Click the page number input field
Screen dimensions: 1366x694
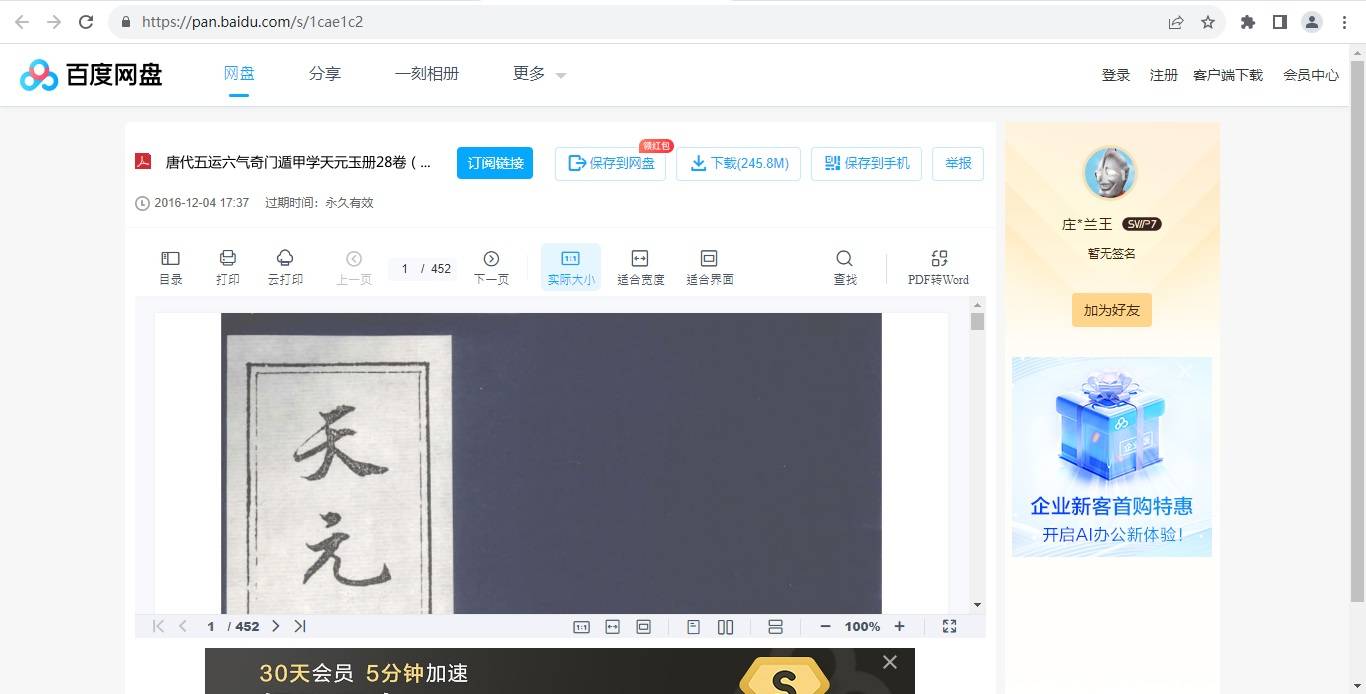pos(405,268)
